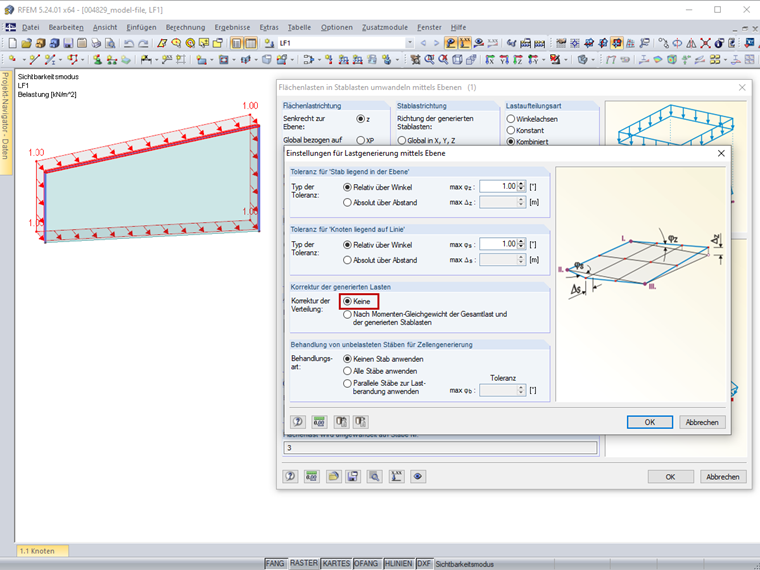Image resolution: width=760 pixels, height=570 pixels.
Task: Click the new node icon
Action: pos(12,60)
